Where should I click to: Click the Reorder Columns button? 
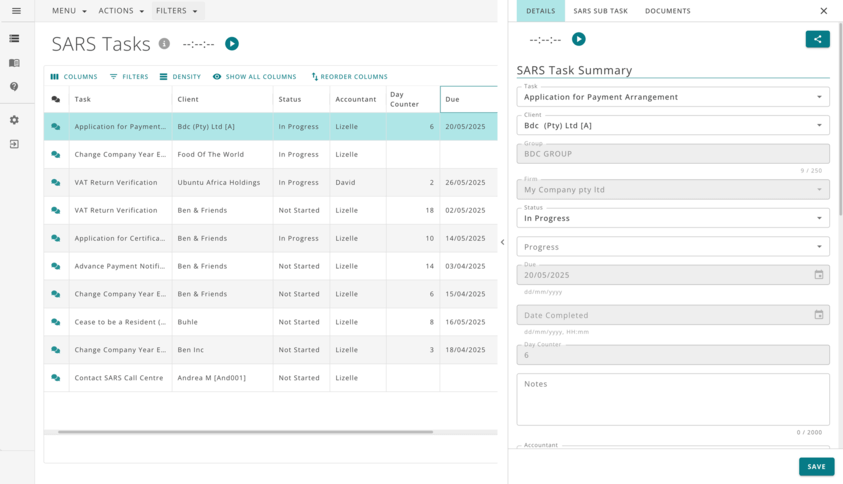pyautogui.click(x=349, y=77)
